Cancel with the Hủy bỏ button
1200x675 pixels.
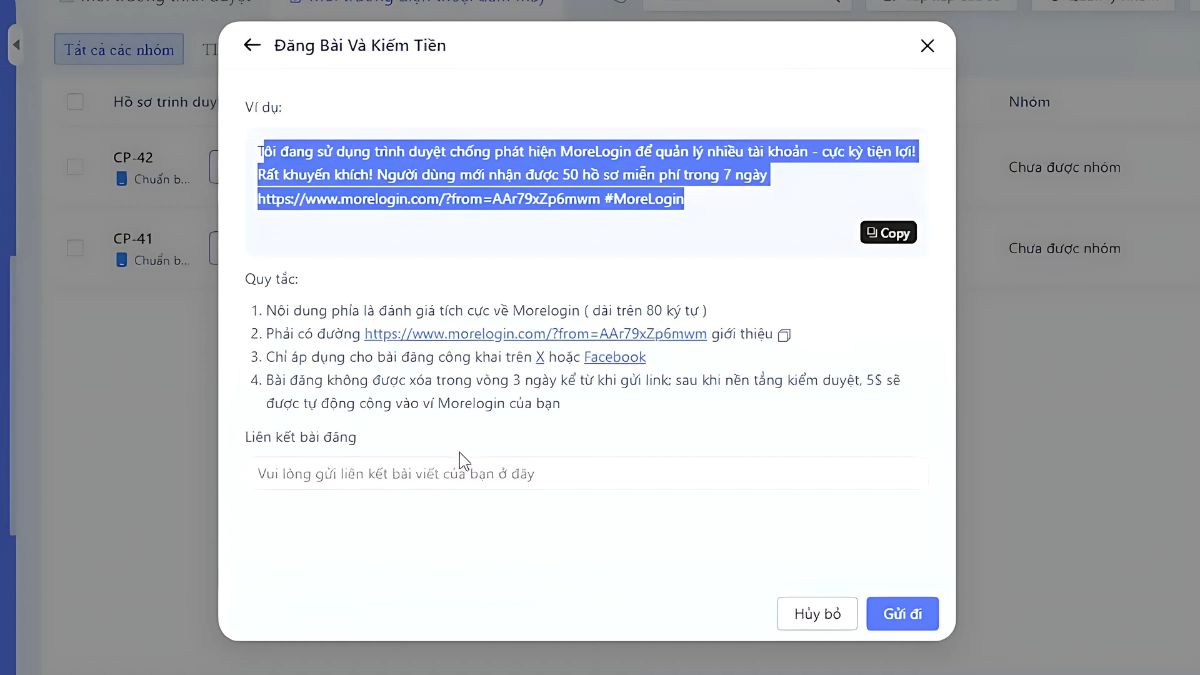click(x=817, y=614)
